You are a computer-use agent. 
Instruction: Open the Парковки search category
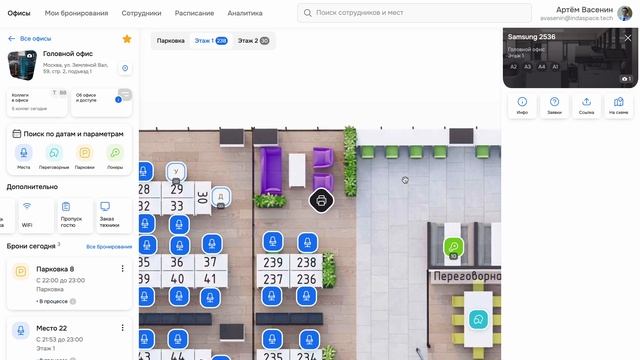pos(84,157)
